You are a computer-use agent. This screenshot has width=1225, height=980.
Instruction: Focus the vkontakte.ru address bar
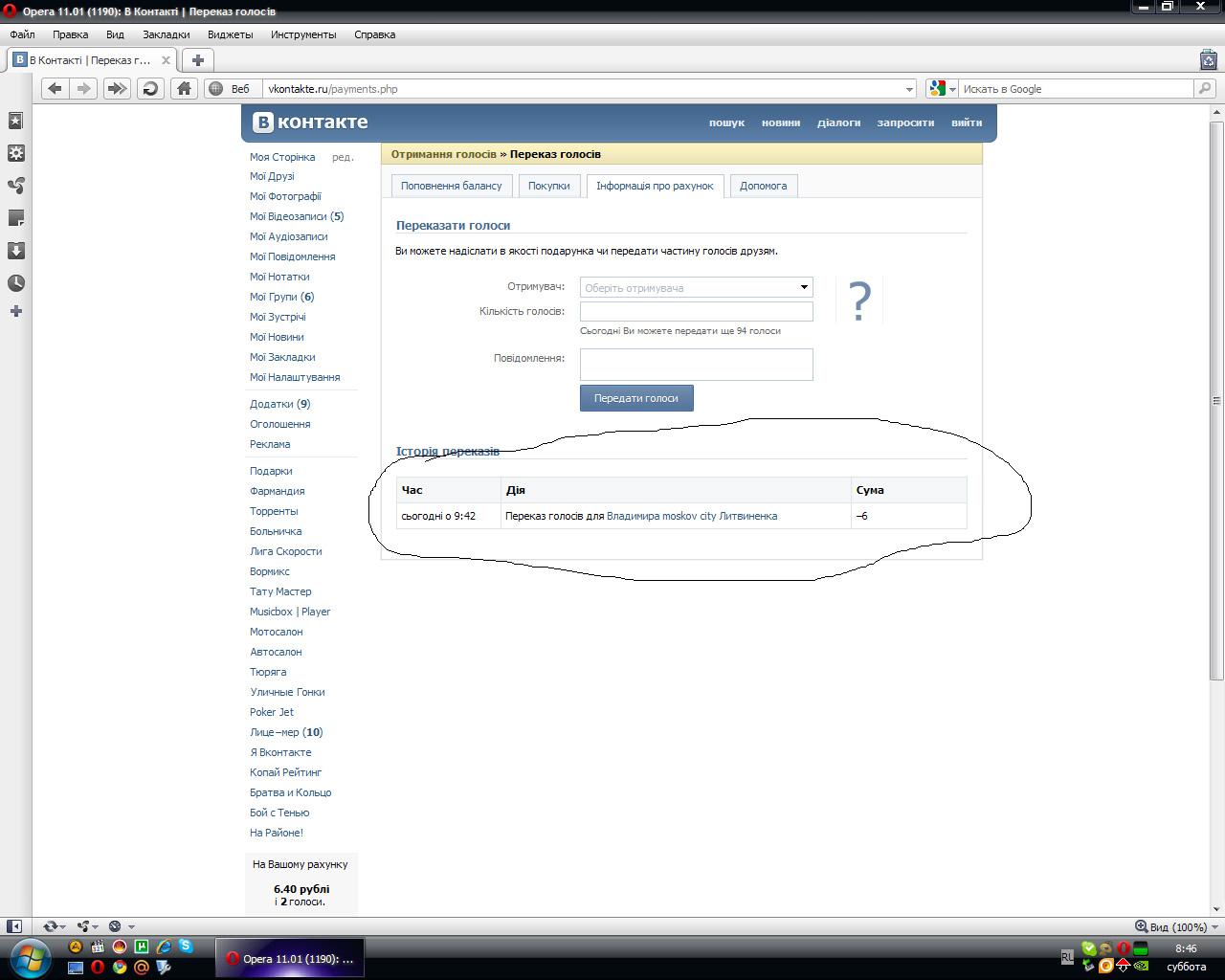[584, 89]
